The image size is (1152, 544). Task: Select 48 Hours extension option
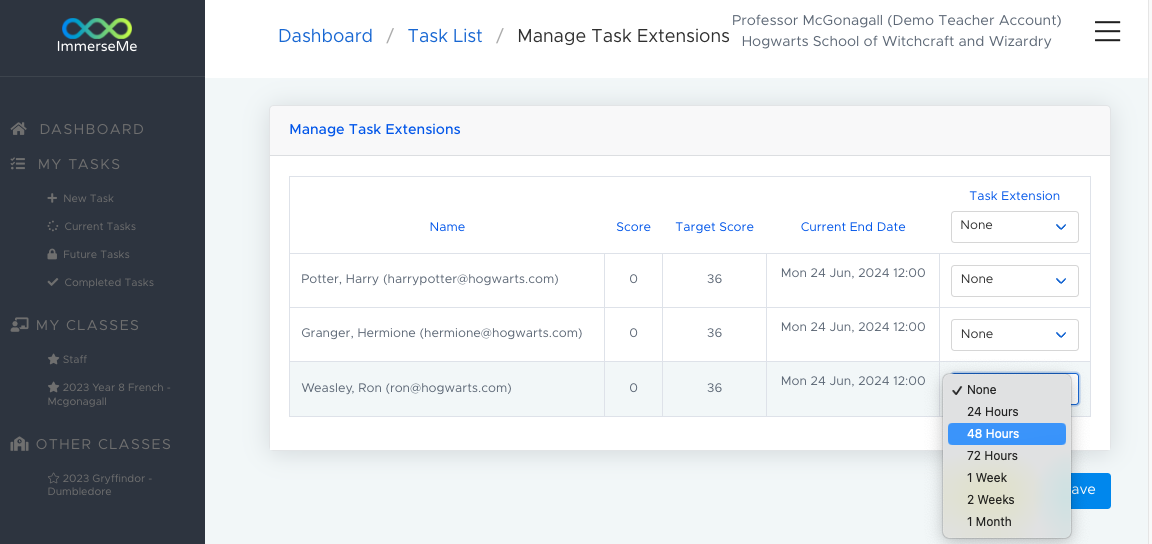click(1007, 434)
